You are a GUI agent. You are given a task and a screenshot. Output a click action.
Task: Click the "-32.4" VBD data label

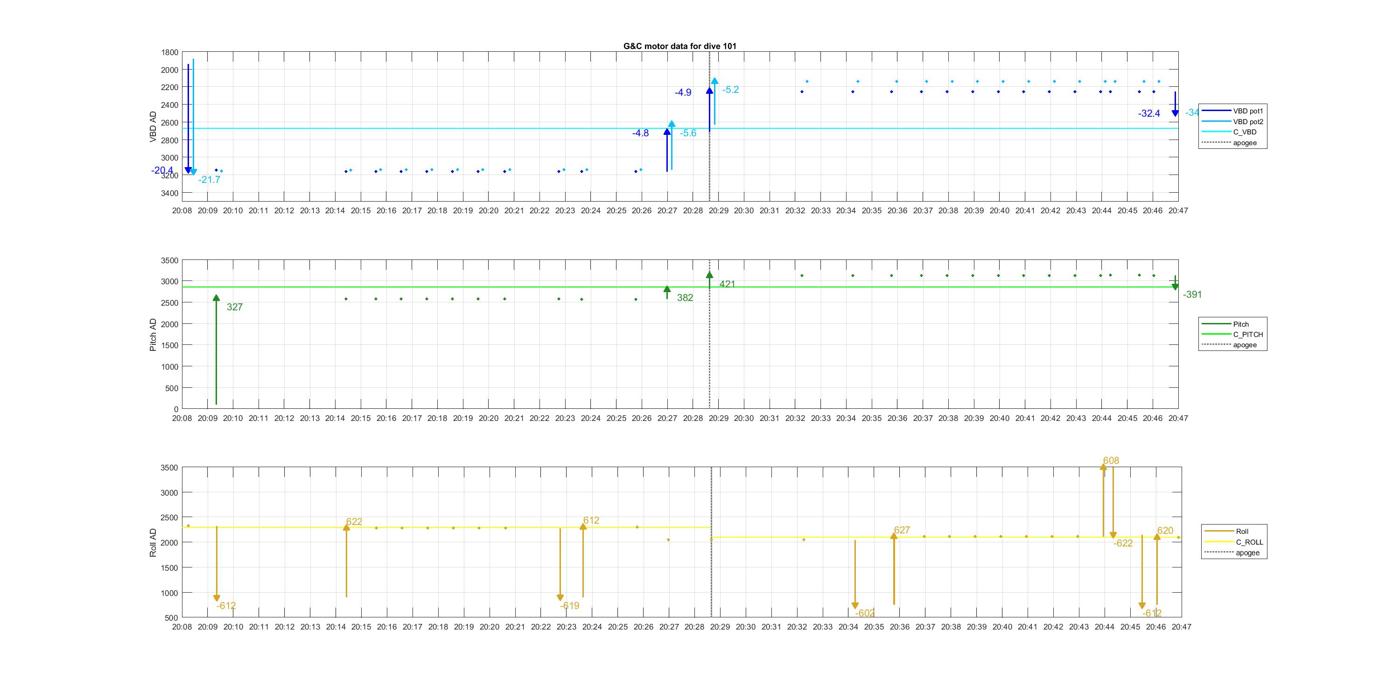coord(1149,114)
